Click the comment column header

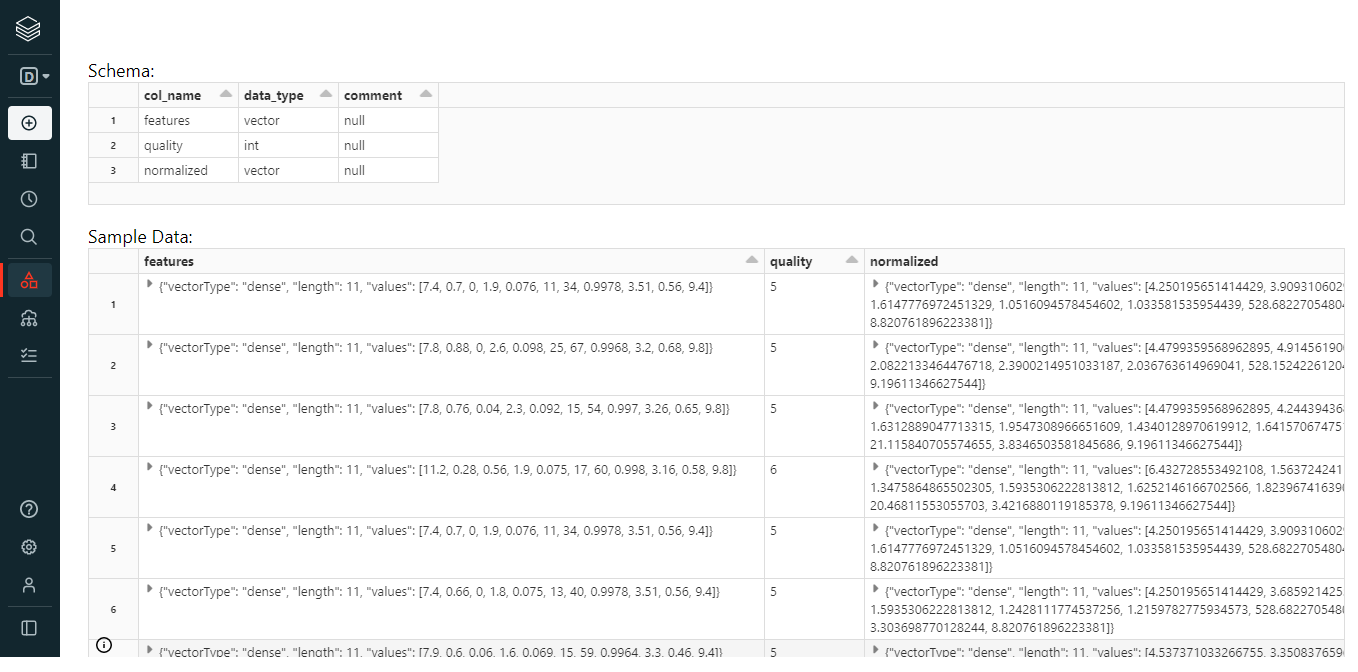click(x=388, y=95)
